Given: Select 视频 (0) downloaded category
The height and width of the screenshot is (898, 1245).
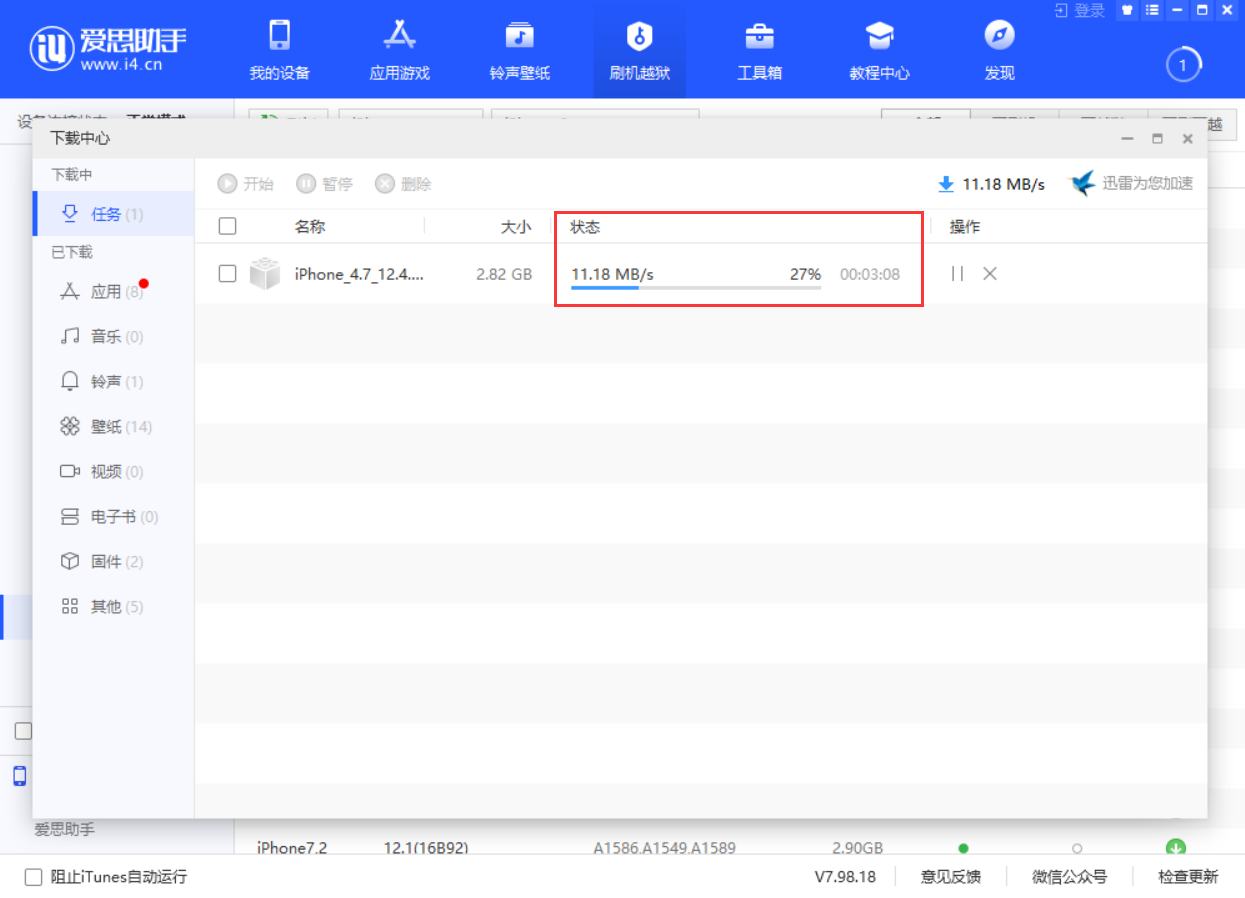Looking at the screenshot, I should click(114, 472).
